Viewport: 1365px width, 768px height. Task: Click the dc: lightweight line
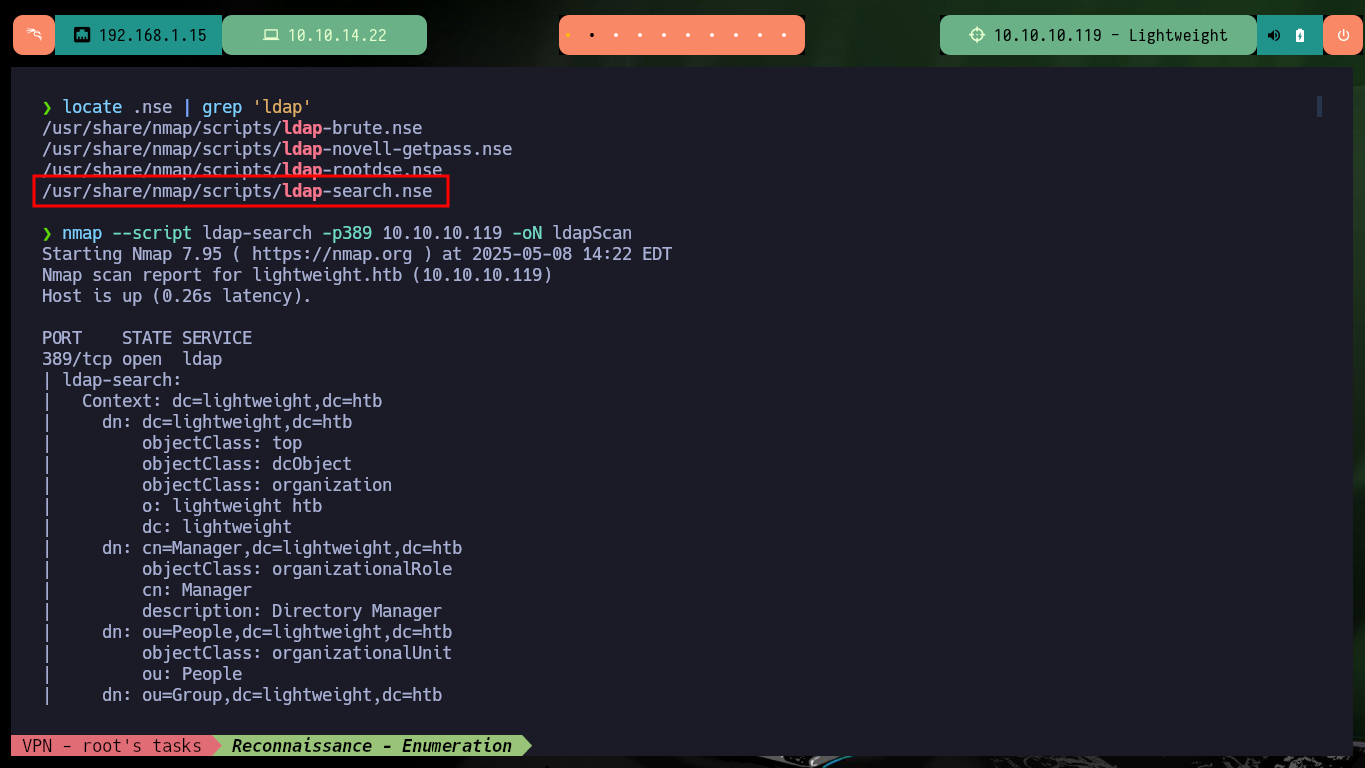tap(217, 527)
